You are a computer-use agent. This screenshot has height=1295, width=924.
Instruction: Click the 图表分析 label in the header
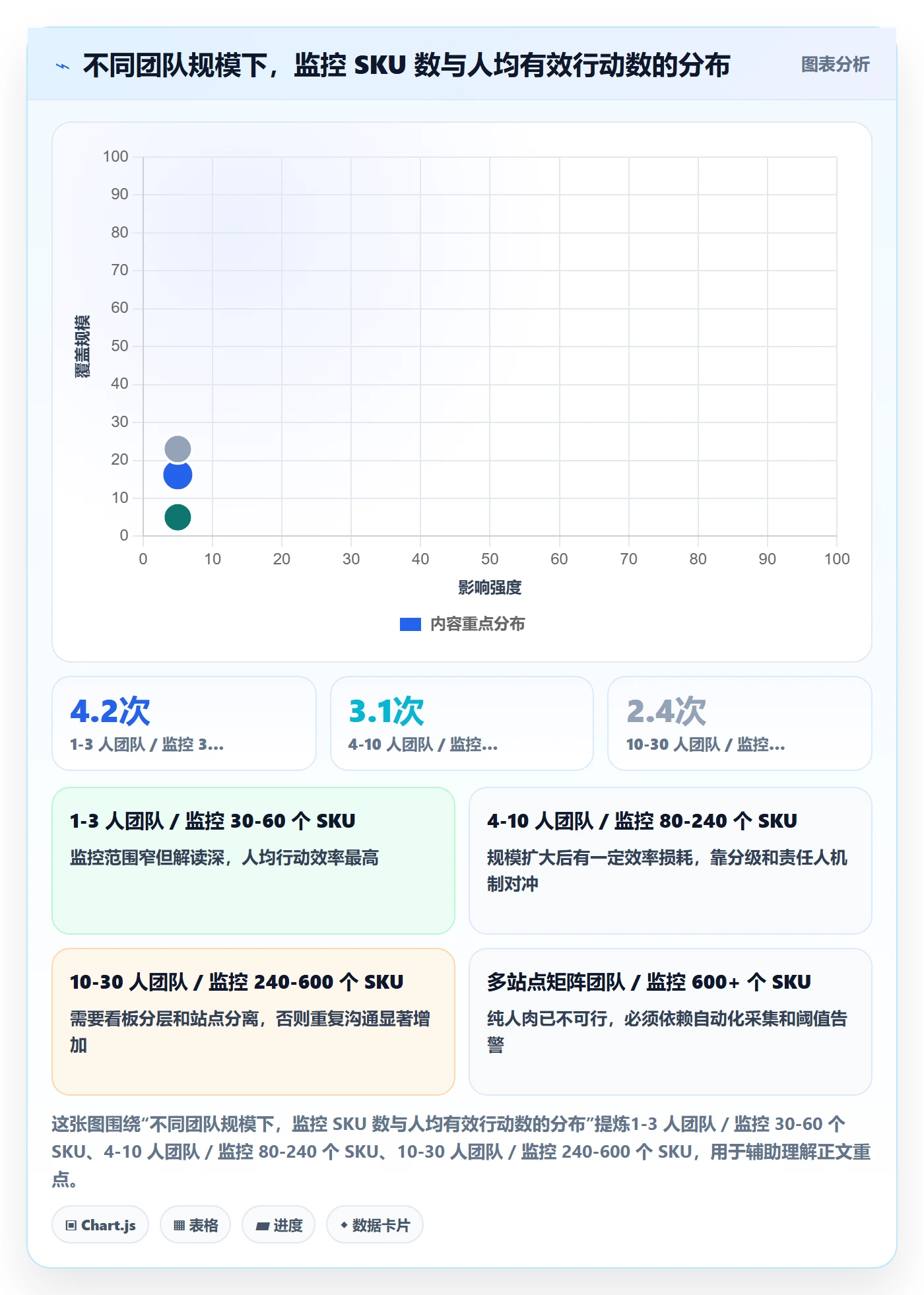[835, 65]
